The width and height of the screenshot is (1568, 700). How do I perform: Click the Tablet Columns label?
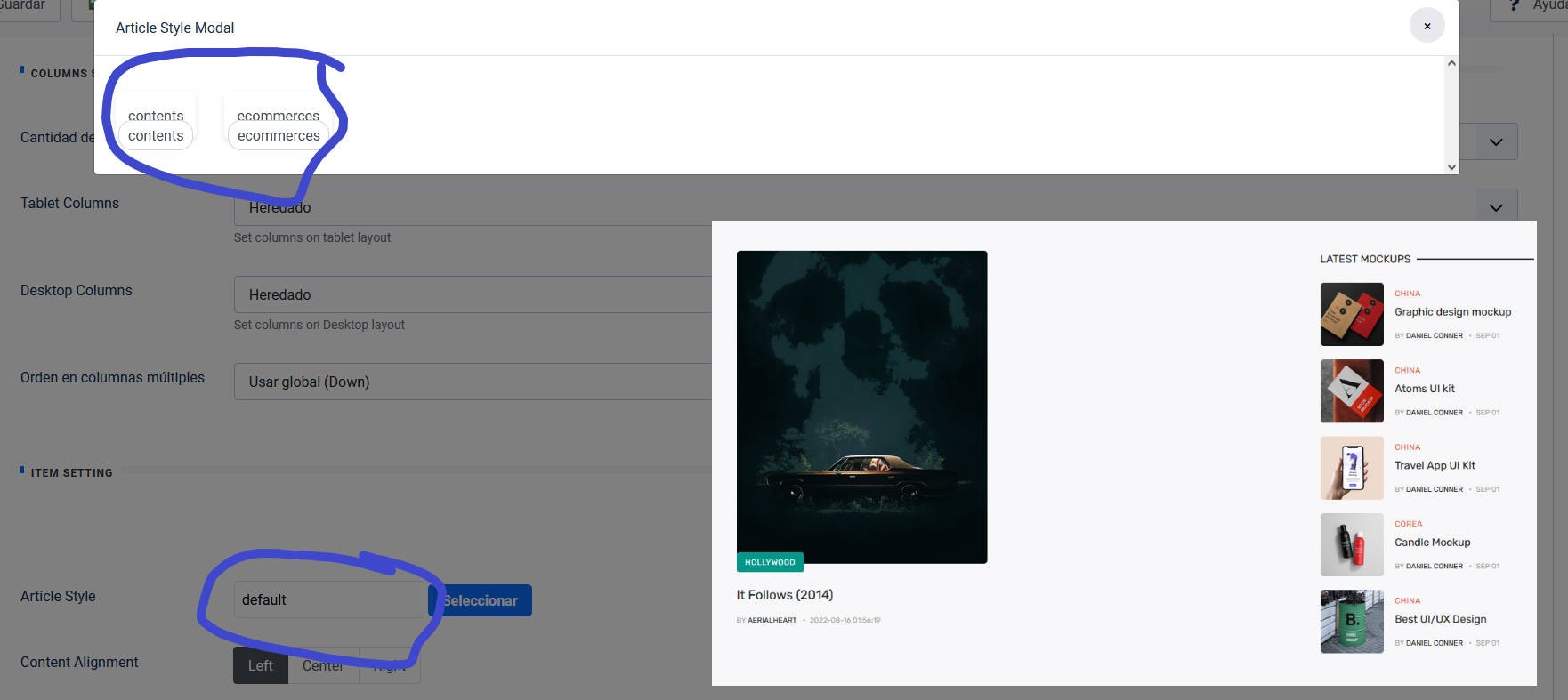coord(69,203)
